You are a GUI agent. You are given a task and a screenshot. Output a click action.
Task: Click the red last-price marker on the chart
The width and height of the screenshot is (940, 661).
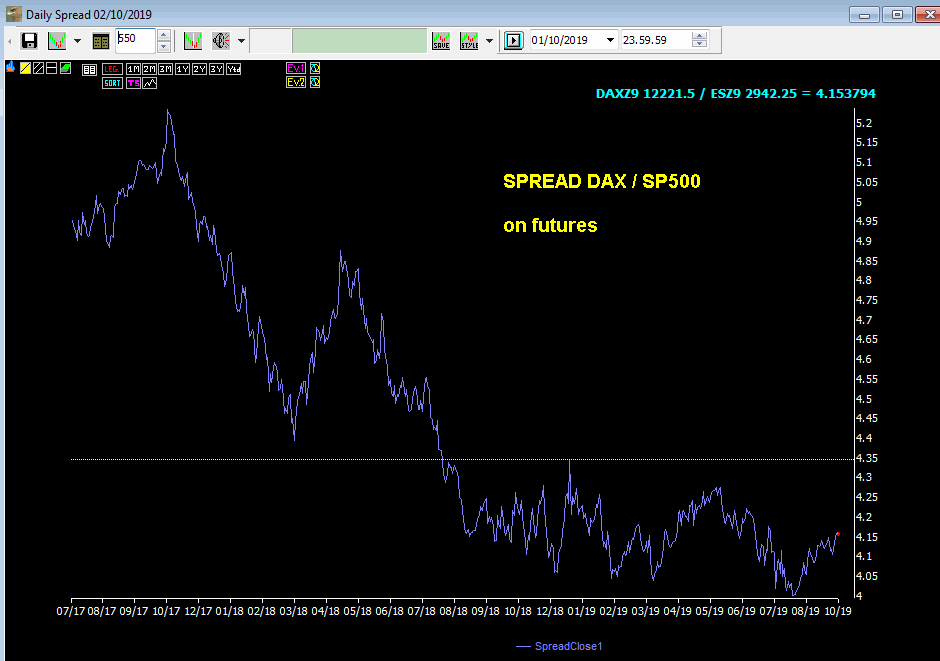[838, 534]
